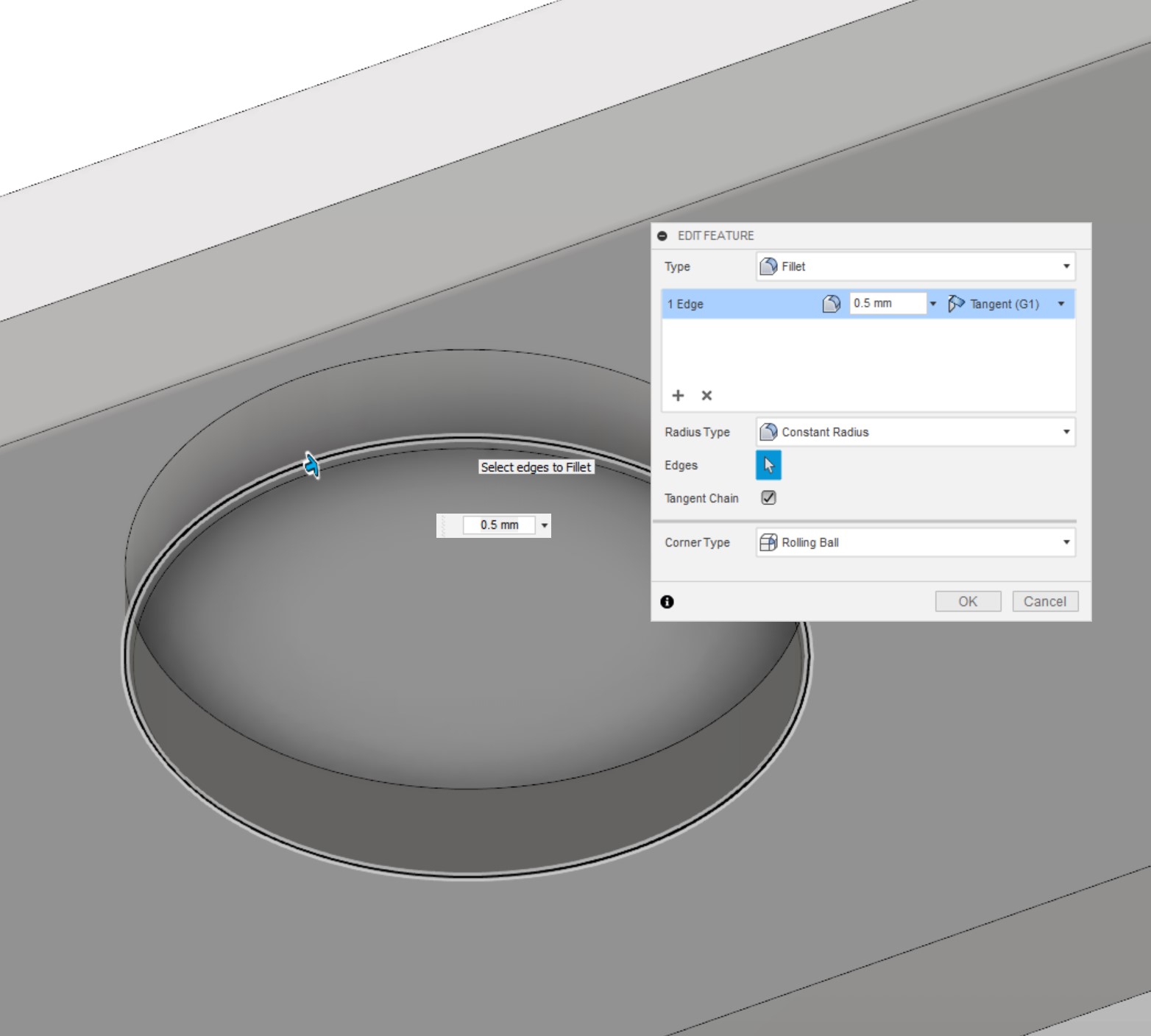Click the drag grip of the floating radius box
This screenshot has height=1036, width=1151.
click(443, 525)
